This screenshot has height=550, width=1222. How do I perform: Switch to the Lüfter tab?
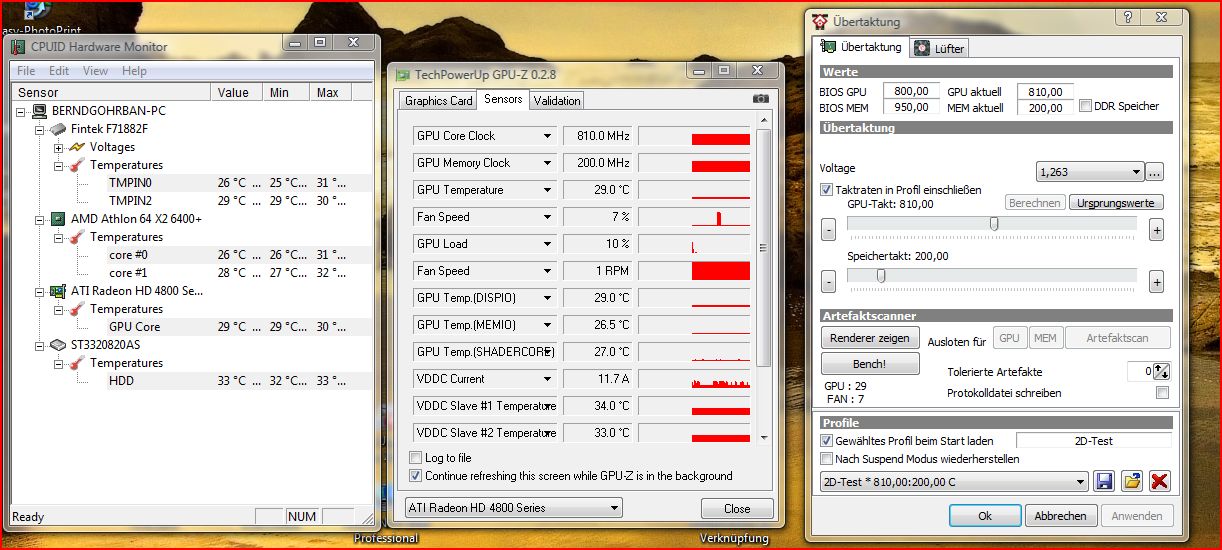(x=938, y=48)
